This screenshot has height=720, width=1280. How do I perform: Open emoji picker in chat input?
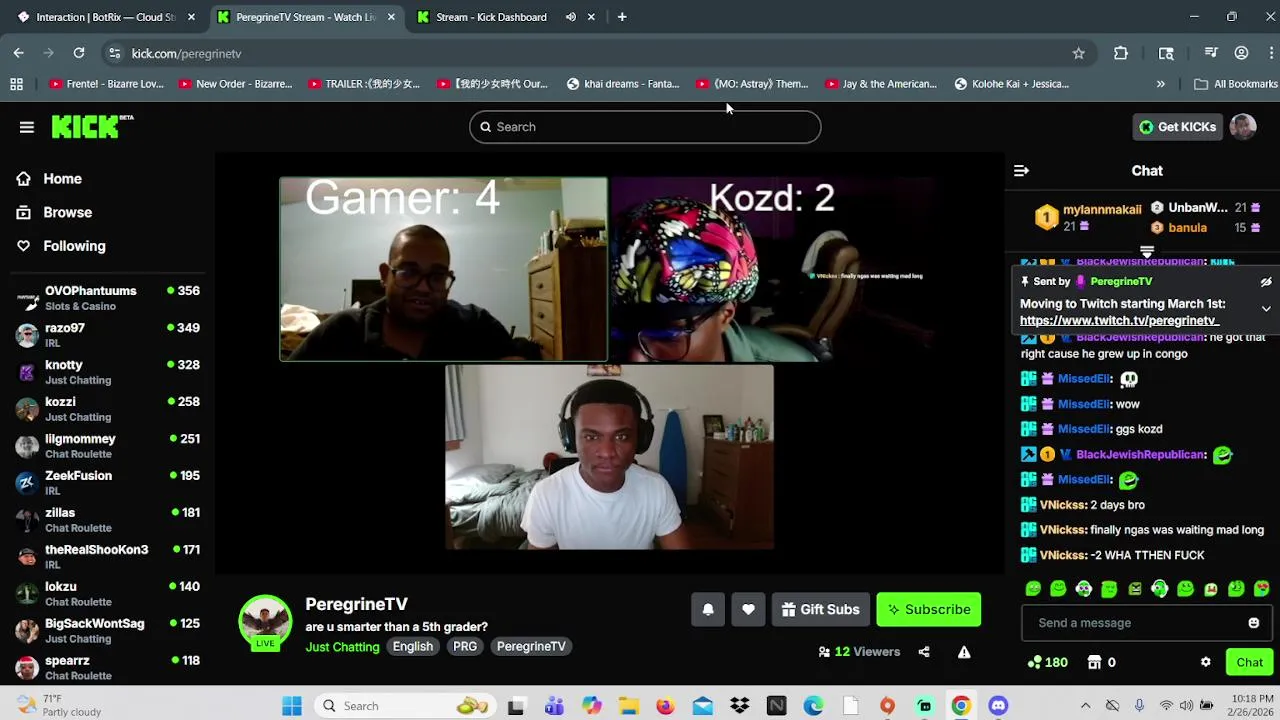pos(1253,623)
